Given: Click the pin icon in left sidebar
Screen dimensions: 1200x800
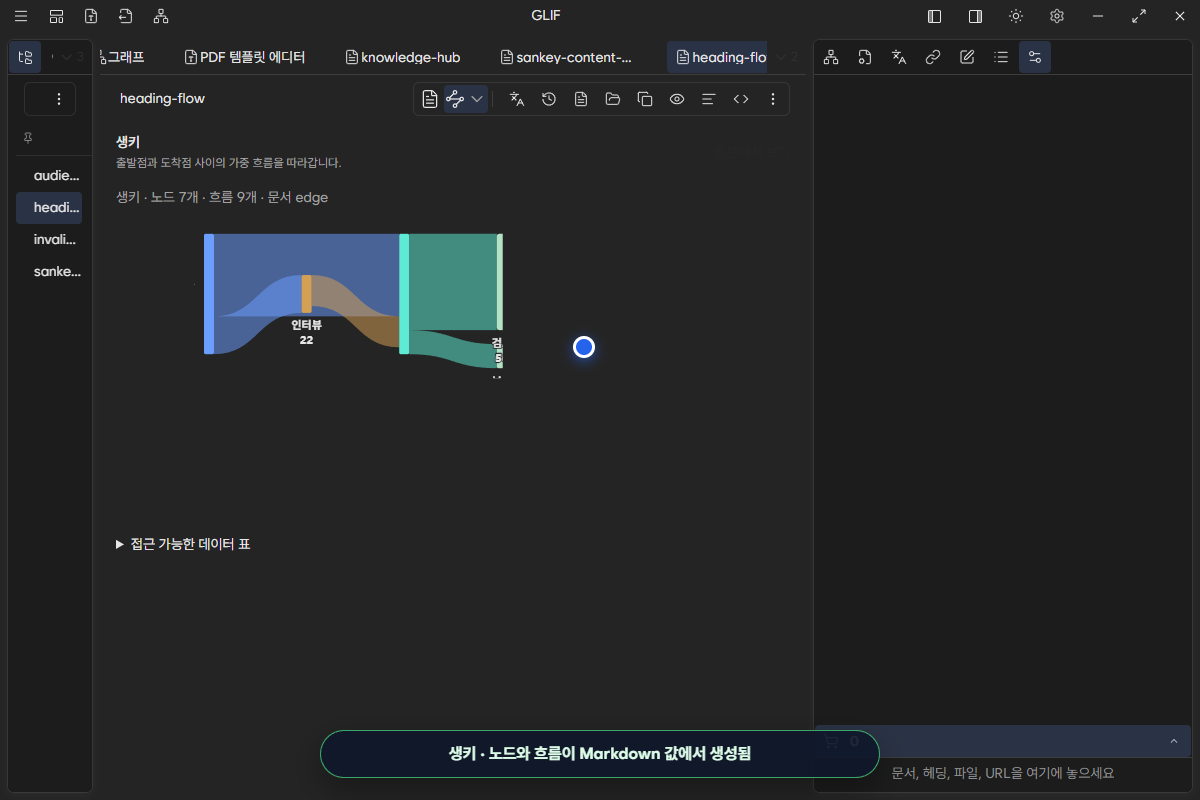Looking at the screenshot, I should 28,138.
